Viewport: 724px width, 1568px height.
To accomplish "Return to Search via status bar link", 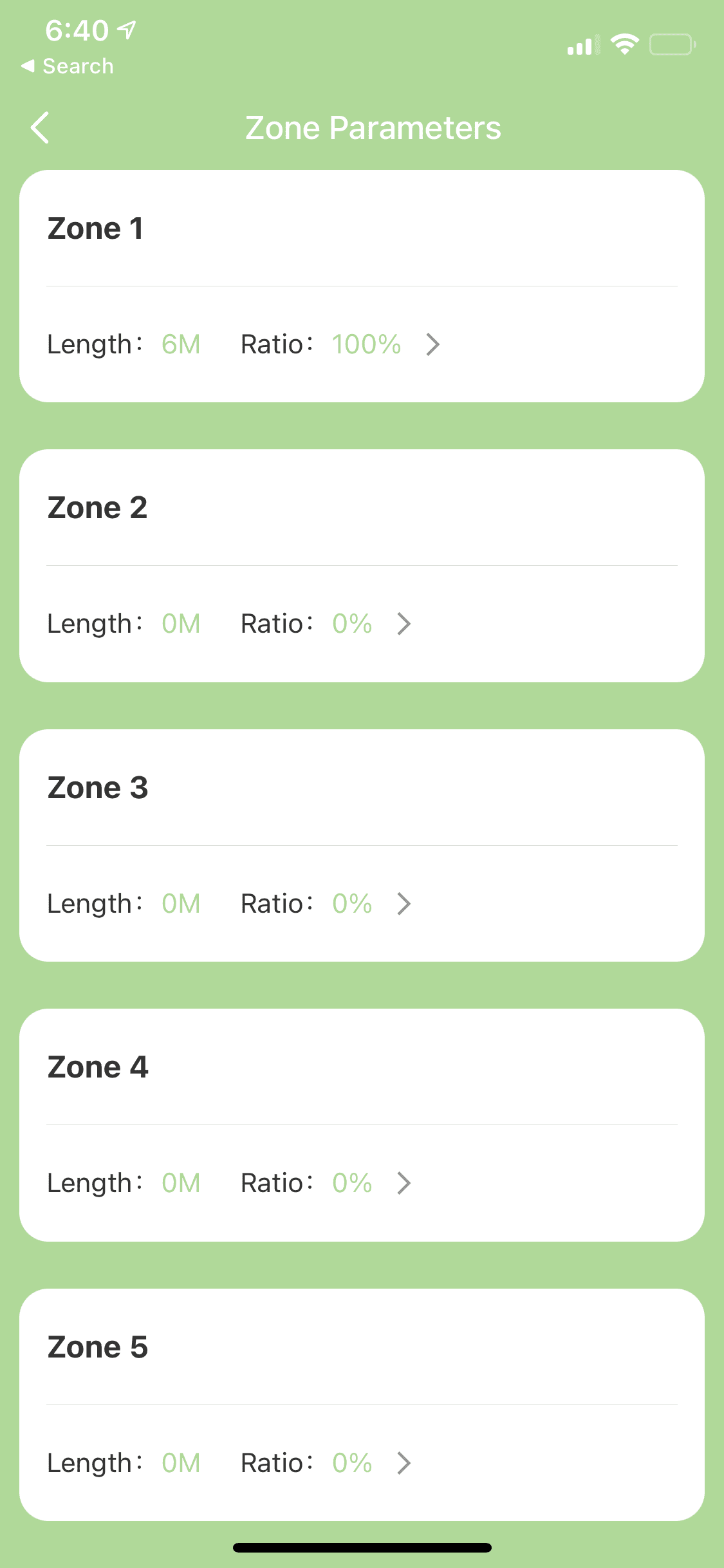I will (x=68, y=66).
